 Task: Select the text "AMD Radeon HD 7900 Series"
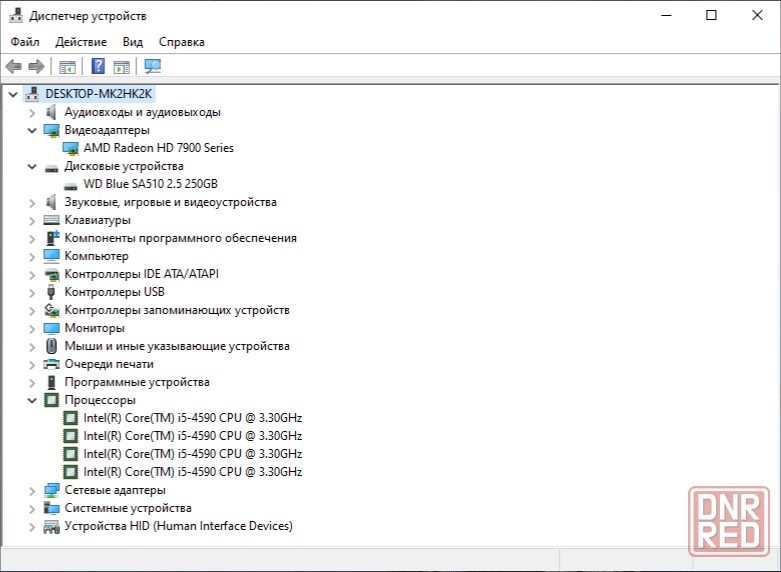158,148
